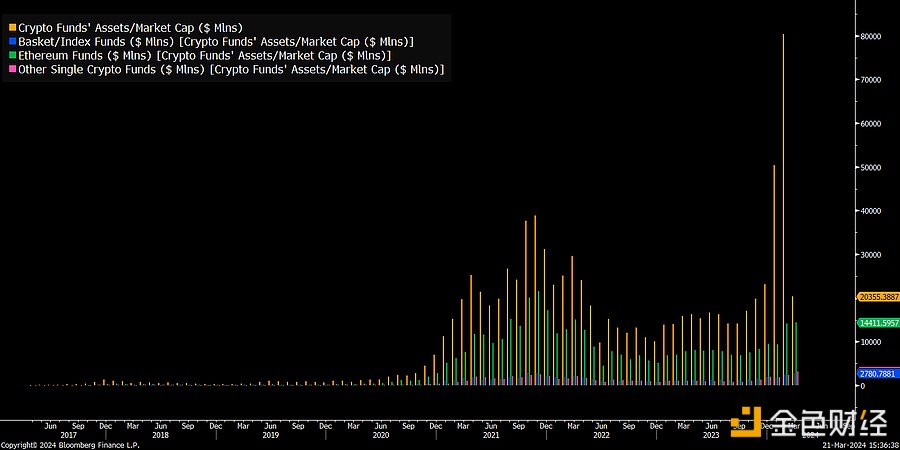Click the 10000 y-axis label
Viewport: 900px width, 450px height.
tap(870, 342)
